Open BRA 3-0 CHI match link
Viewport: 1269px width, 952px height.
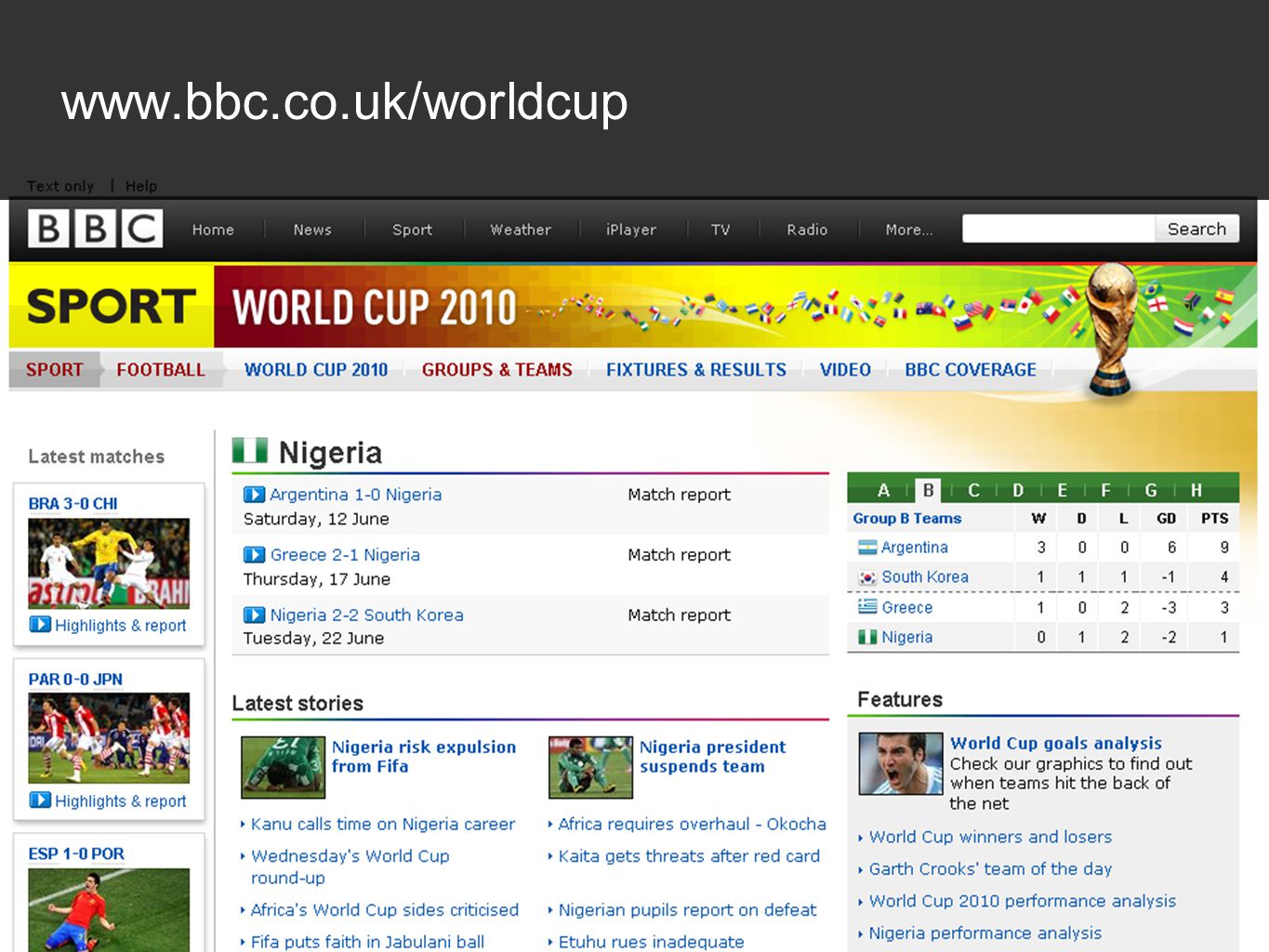pos(73,504)
